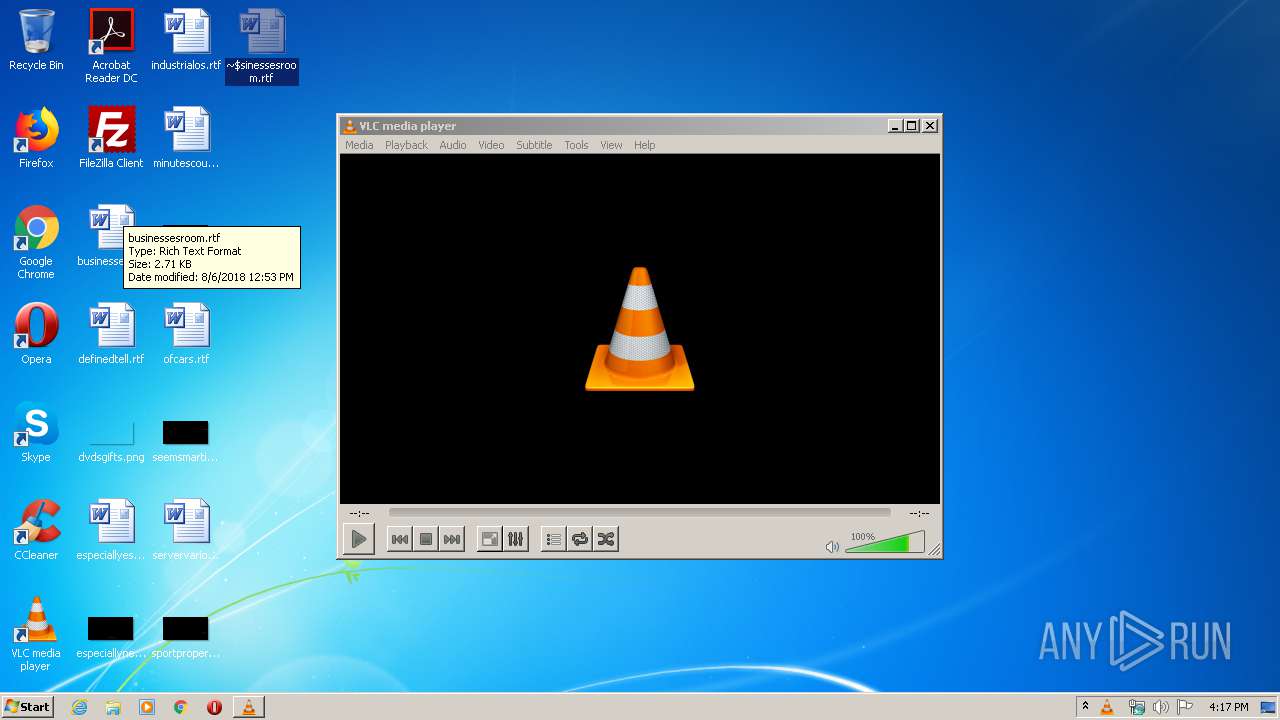Toggle VLC fullscreen video button
The height and width of the screenshot is (720, 1280).
(490, 539)
